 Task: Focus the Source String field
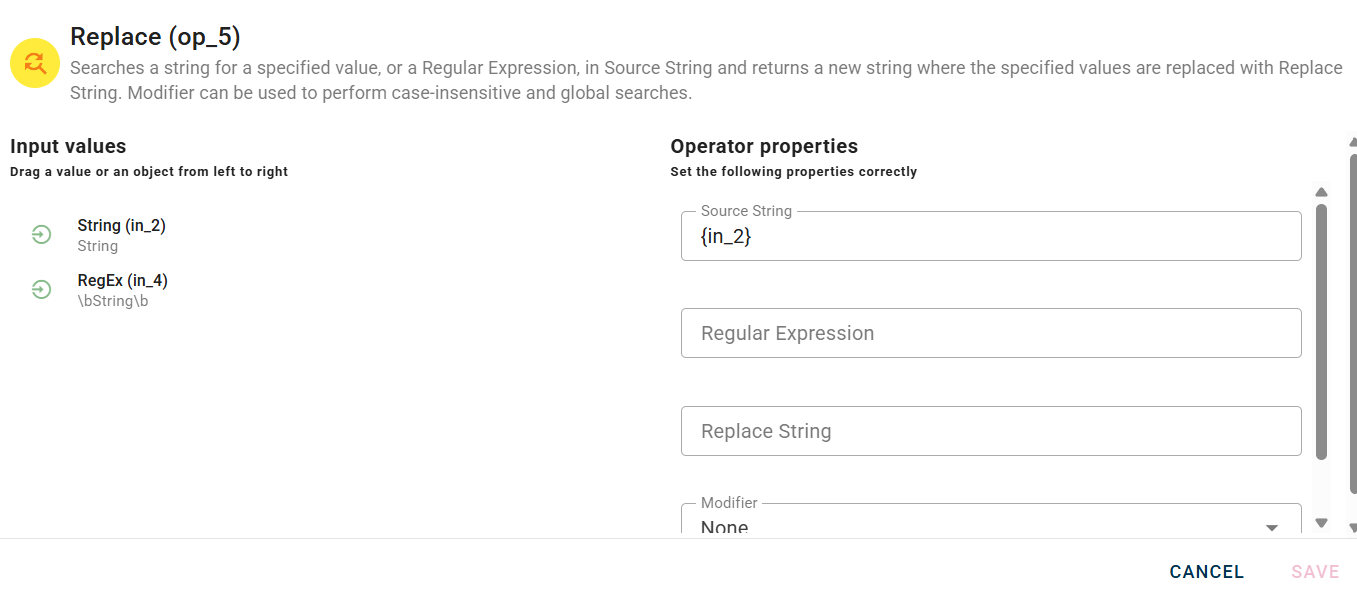coord(990,237)
